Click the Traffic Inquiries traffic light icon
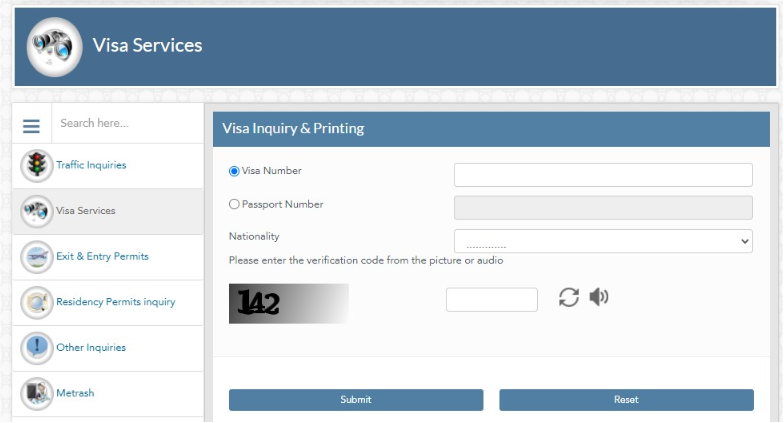This screenshot has width=784, height=423. tap(36, 166)
